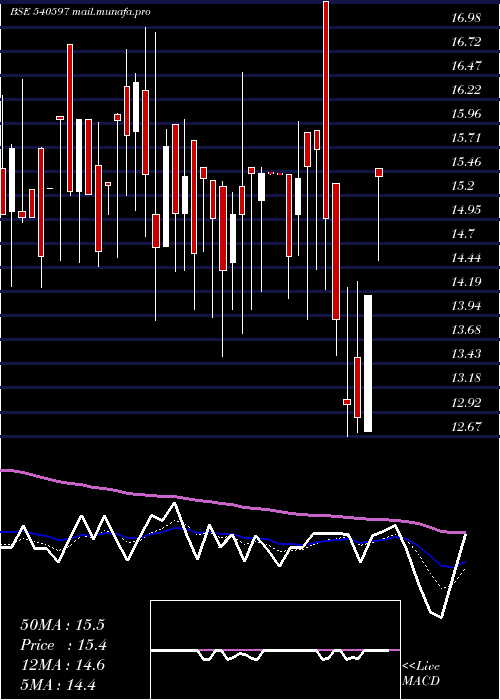Screen dimensions: 500x700
Task: Click the 16.47 price level label
Action: click(x=466, y=66)
